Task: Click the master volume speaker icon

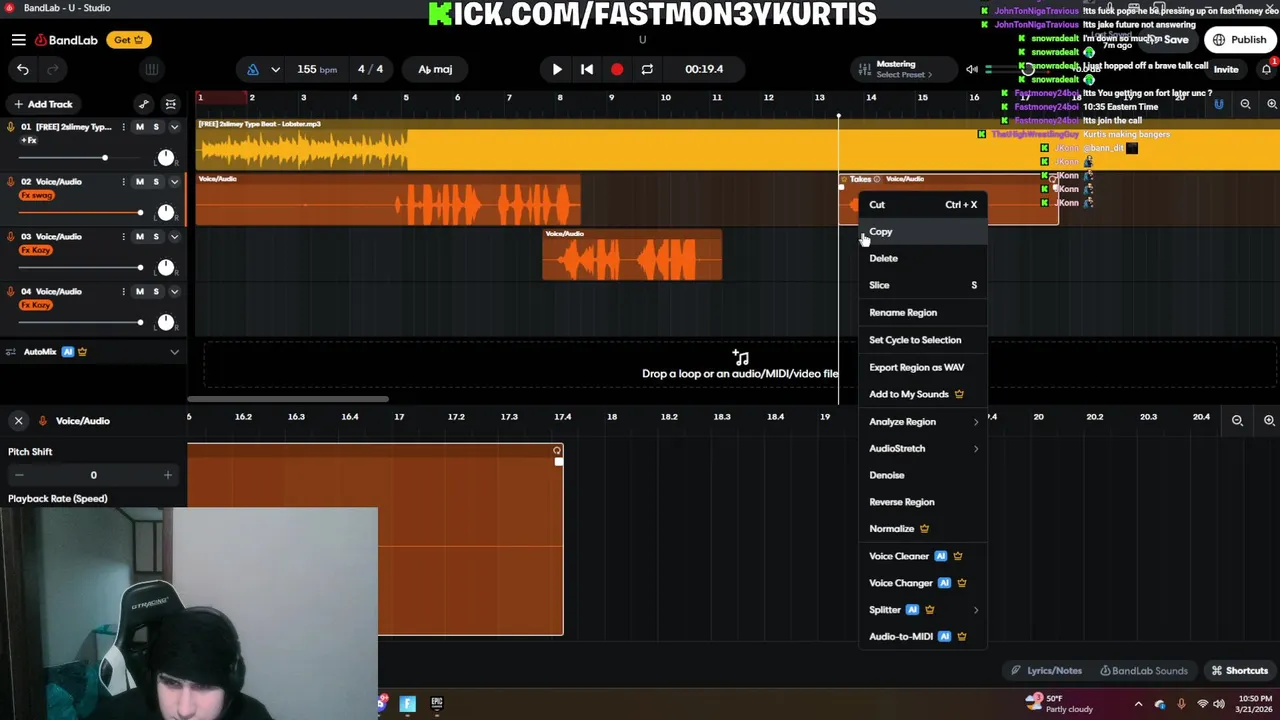Action: point(971,69)
